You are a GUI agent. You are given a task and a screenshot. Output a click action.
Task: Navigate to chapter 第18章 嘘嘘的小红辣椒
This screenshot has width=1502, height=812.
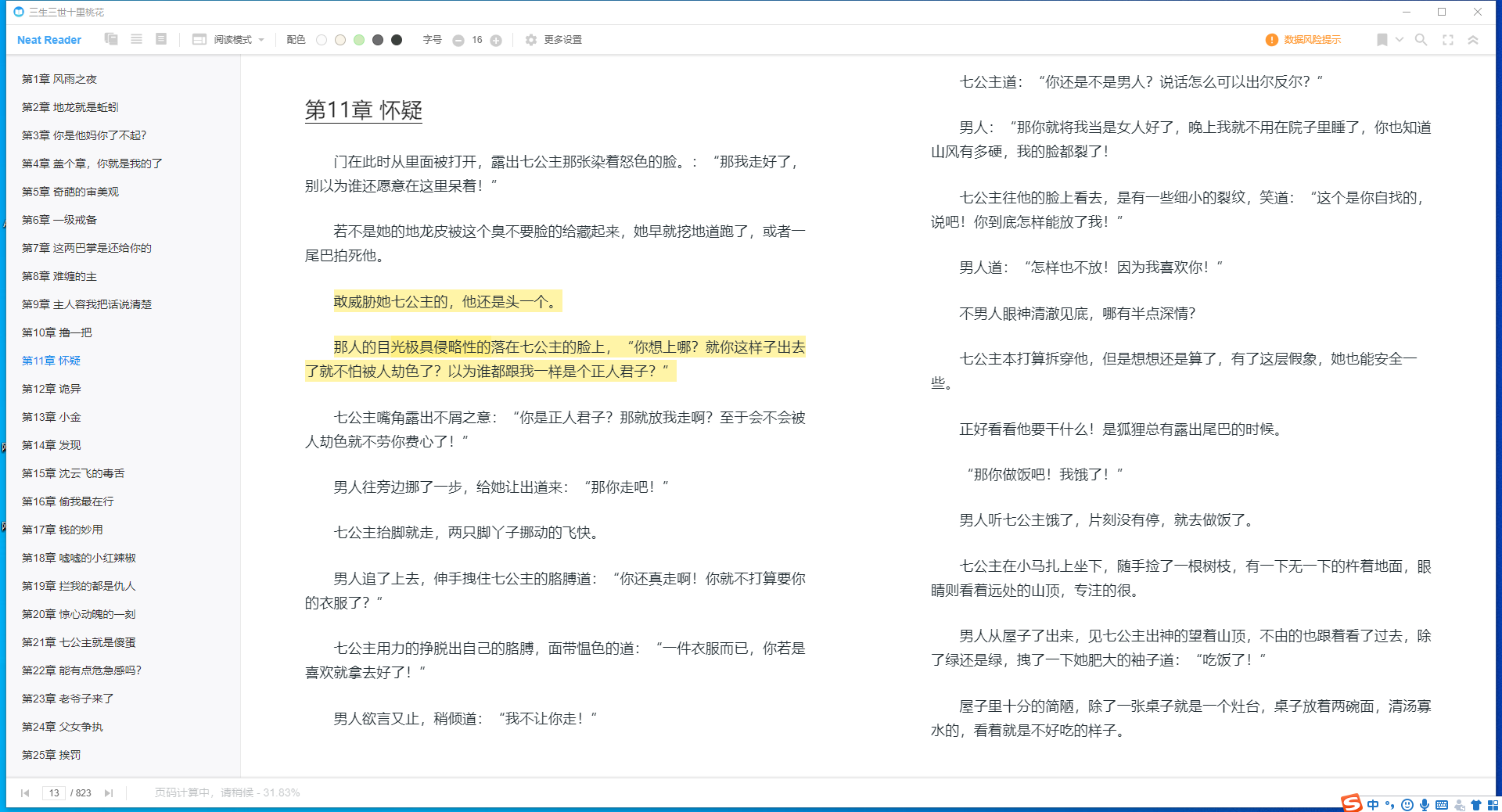(79, 558)
